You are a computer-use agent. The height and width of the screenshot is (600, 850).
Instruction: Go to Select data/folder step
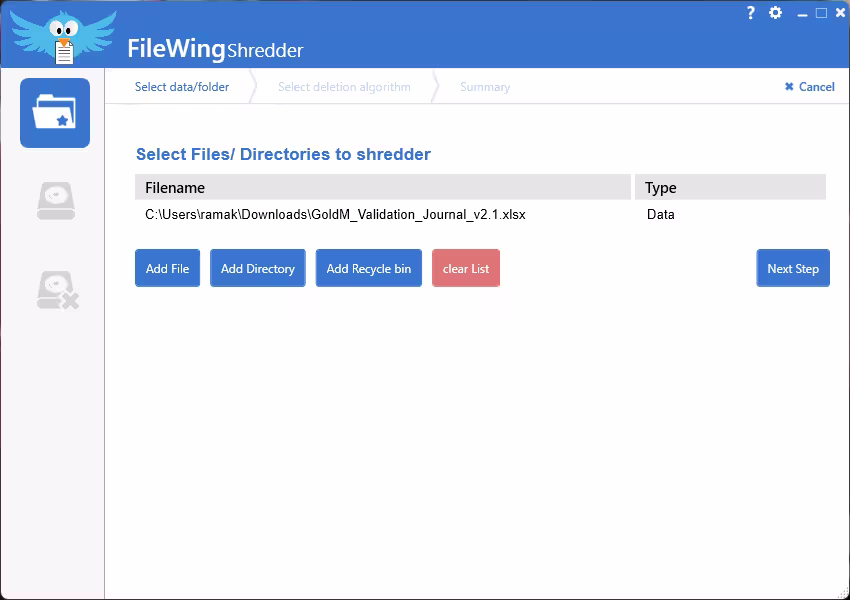click(x=182, y=87)
